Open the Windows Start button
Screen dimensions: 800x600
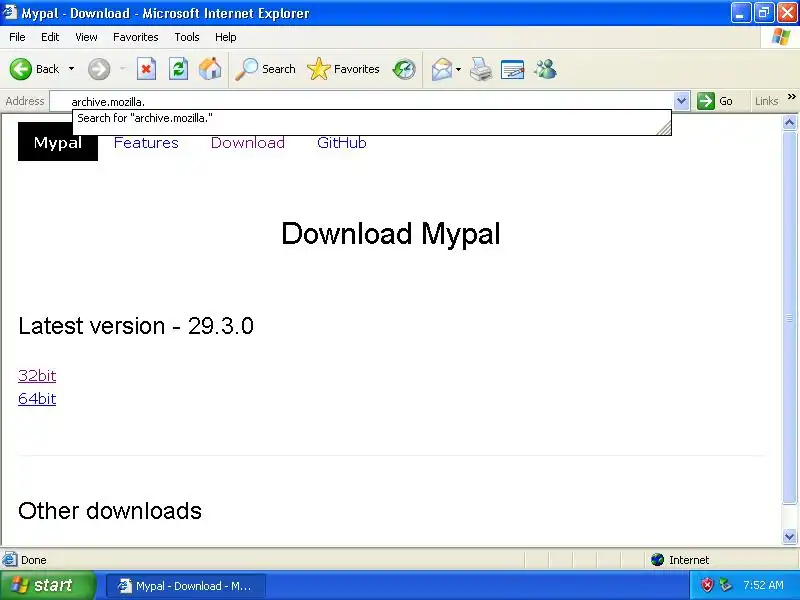[x=47, y=585]
